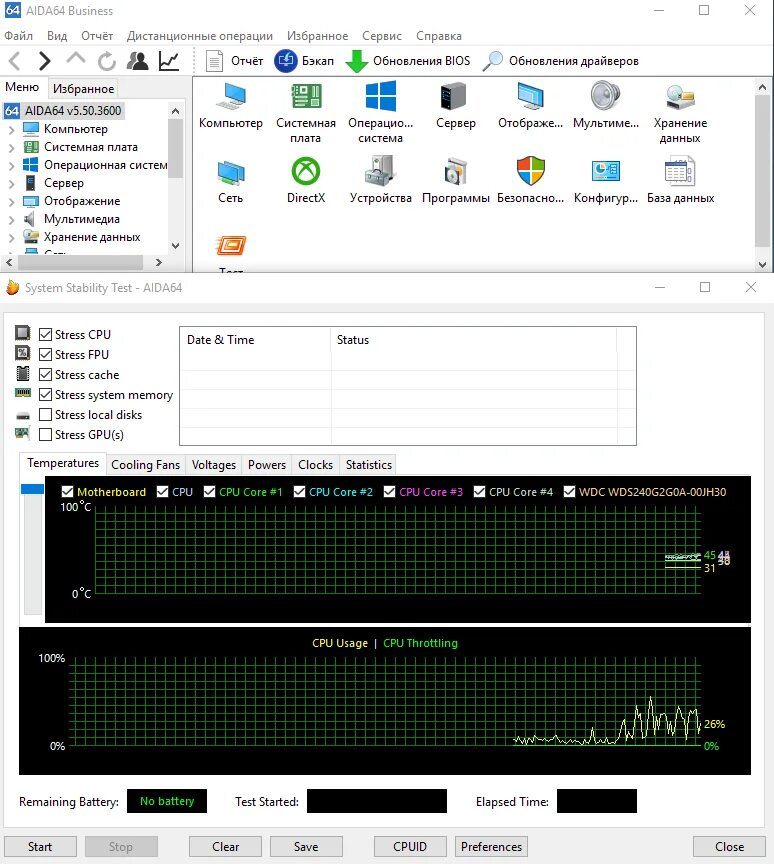Click the Бэкап toolbar item
Image resolution: width=774 pixels, height=864 pixels.
304,61
